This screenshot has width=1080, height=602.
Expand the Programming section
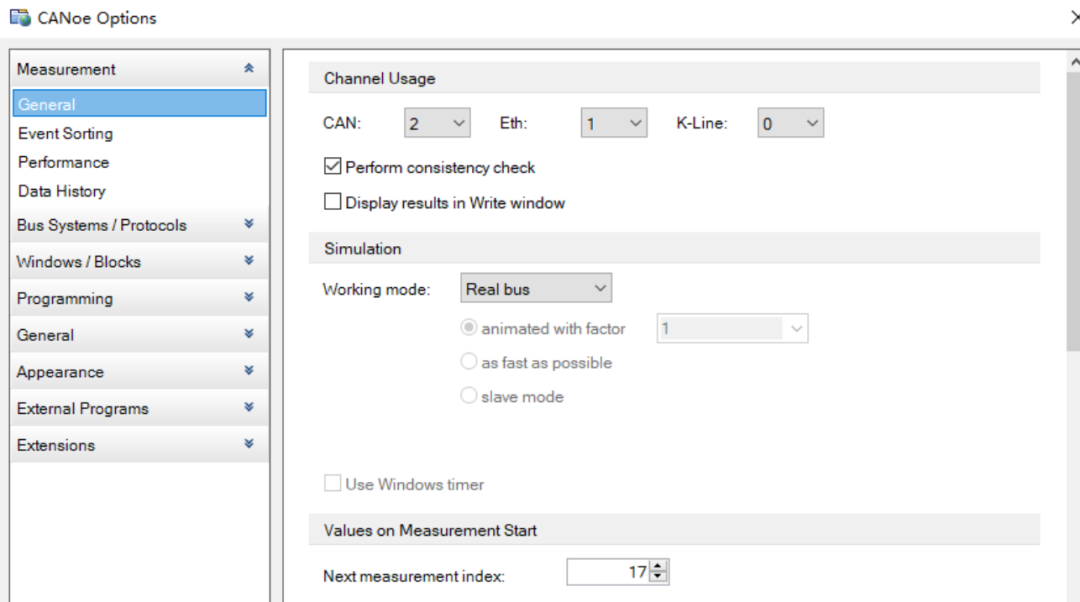pyautogui.click(x=139, y=298)
